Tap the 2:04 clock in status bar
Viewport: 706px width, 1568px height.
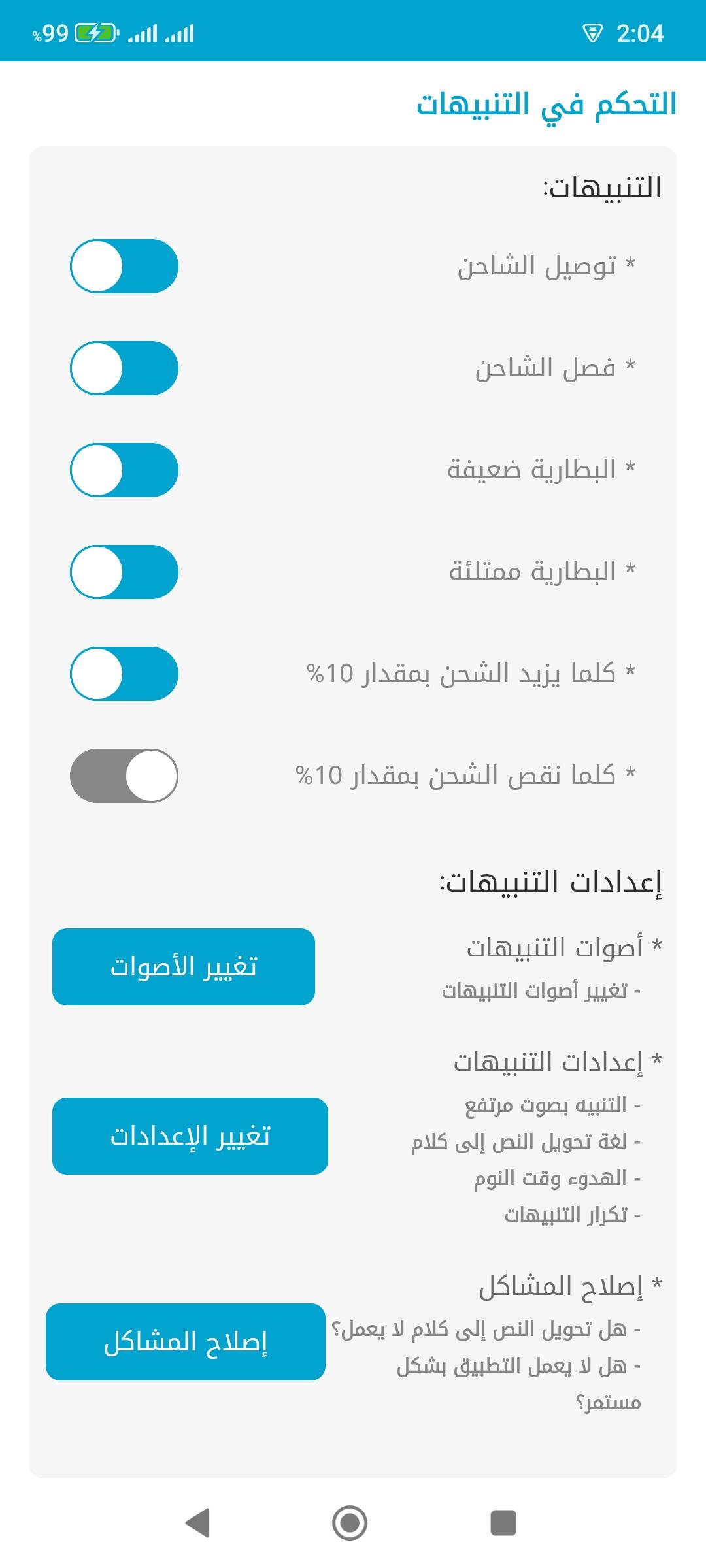[640, 33]
